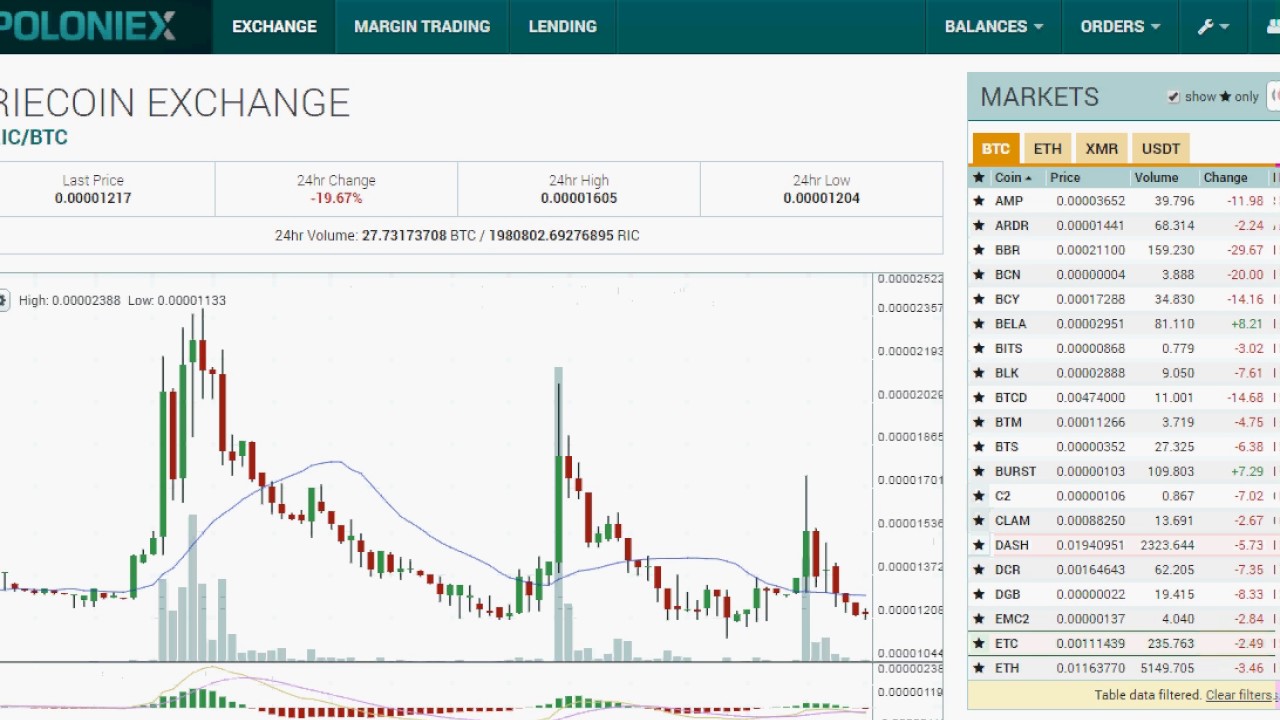The image size is (1280, 720).
Task: Switch to XMR markets tab
Action: click(x=1101, y=148)
